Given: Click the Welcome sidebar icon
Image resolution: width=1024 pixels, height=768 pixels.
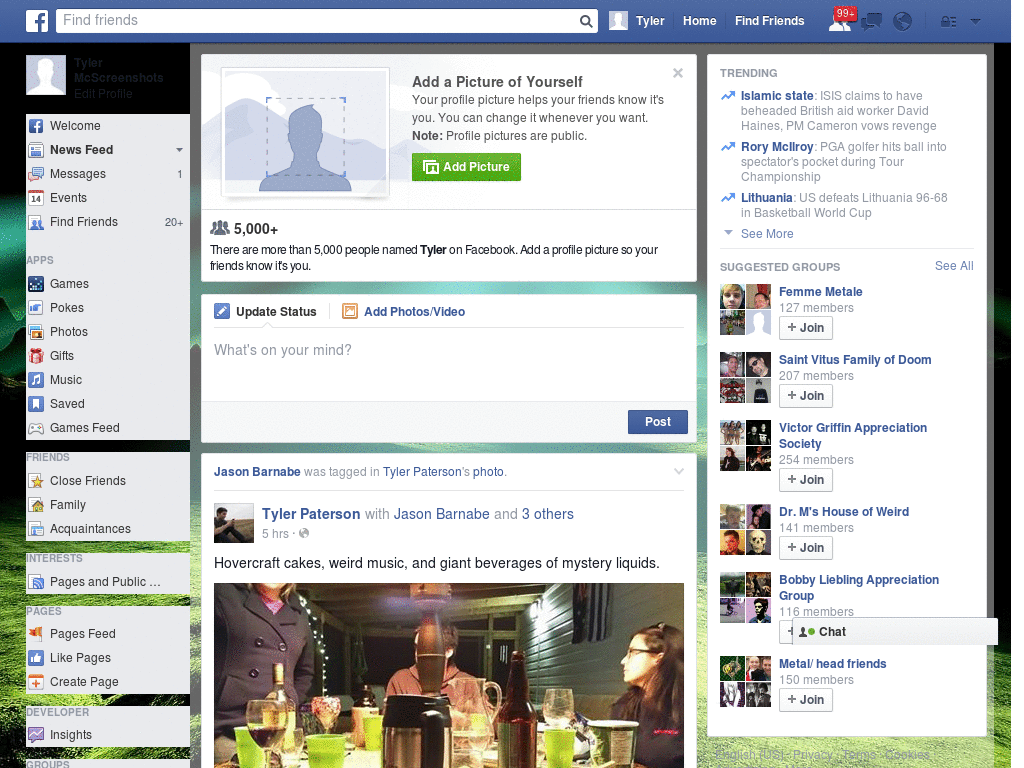Looking at the screenshot, I should click(36, 126).
